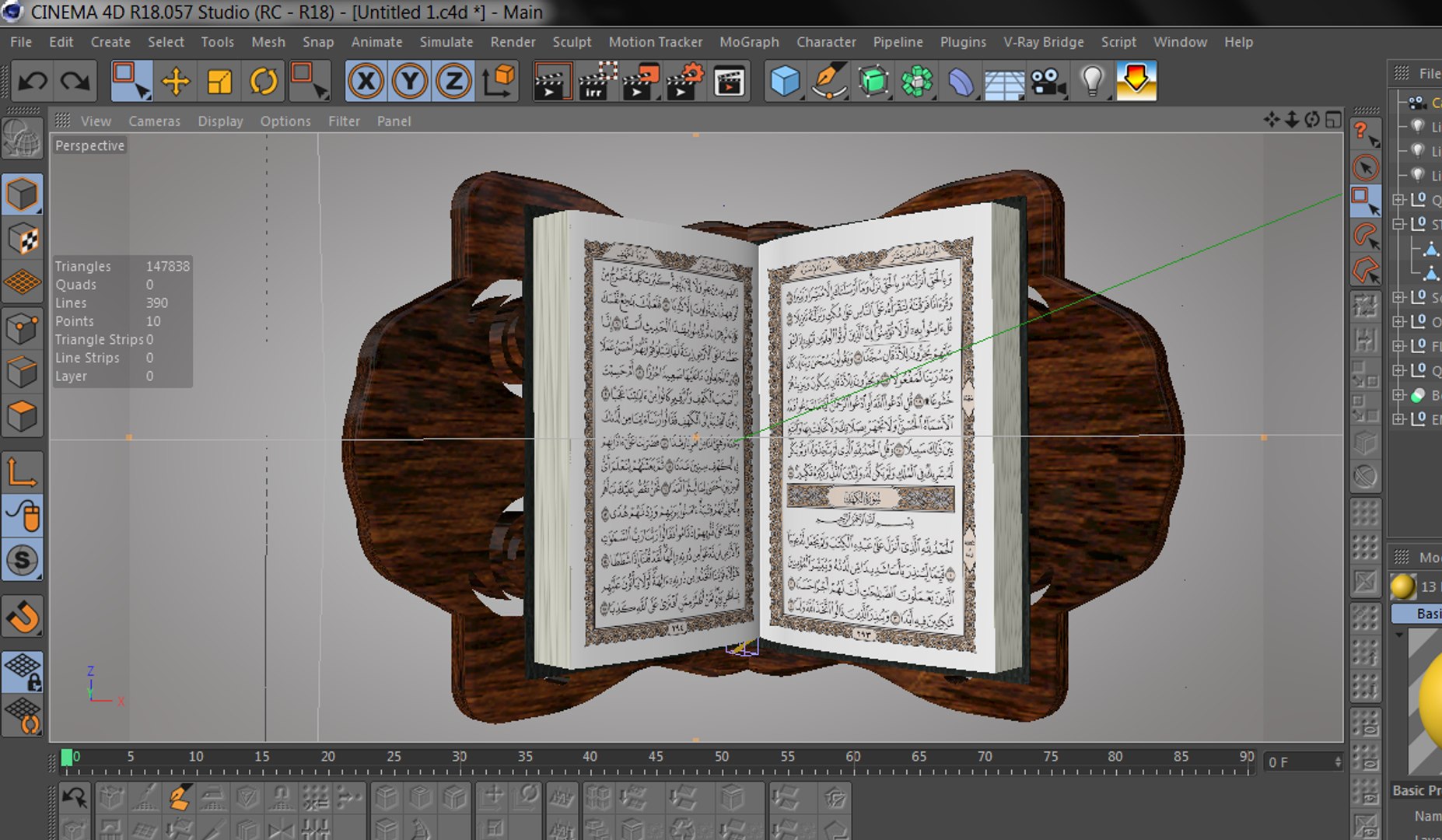Image resolution: width=1442 pixels, height=840 pixels.
Task: Toggle viewport maximize layout icon
Action: [x=1333, y=120]
